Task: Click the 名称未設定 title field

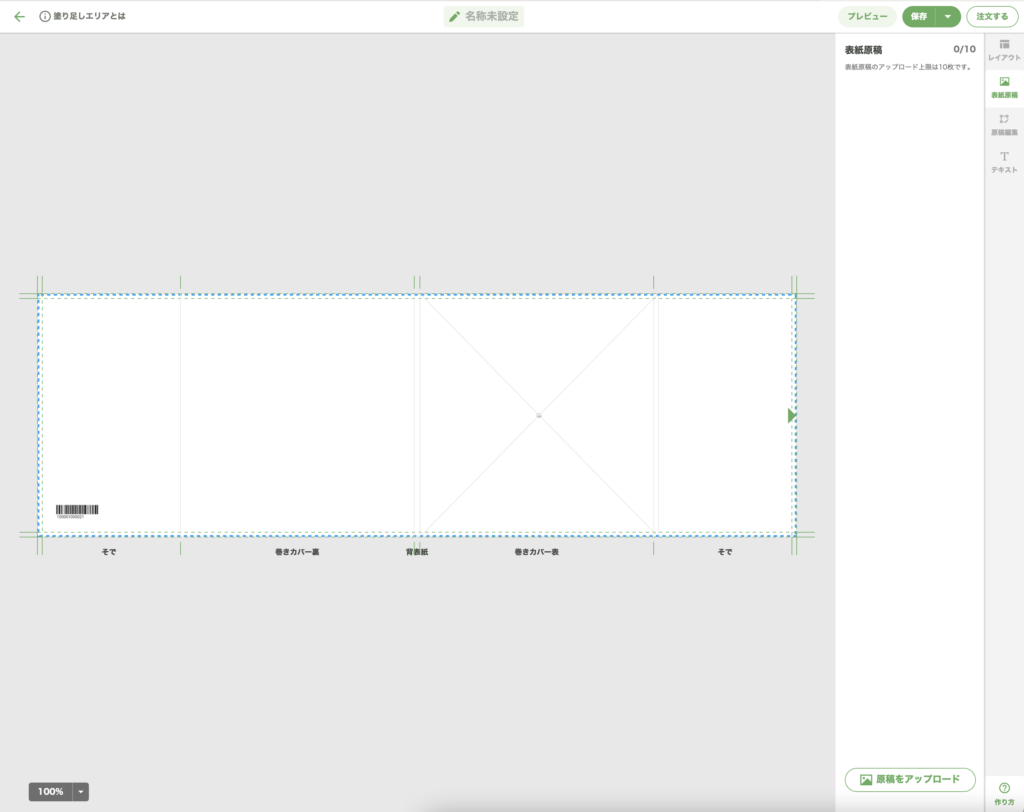Action: [x=491, y=17]
